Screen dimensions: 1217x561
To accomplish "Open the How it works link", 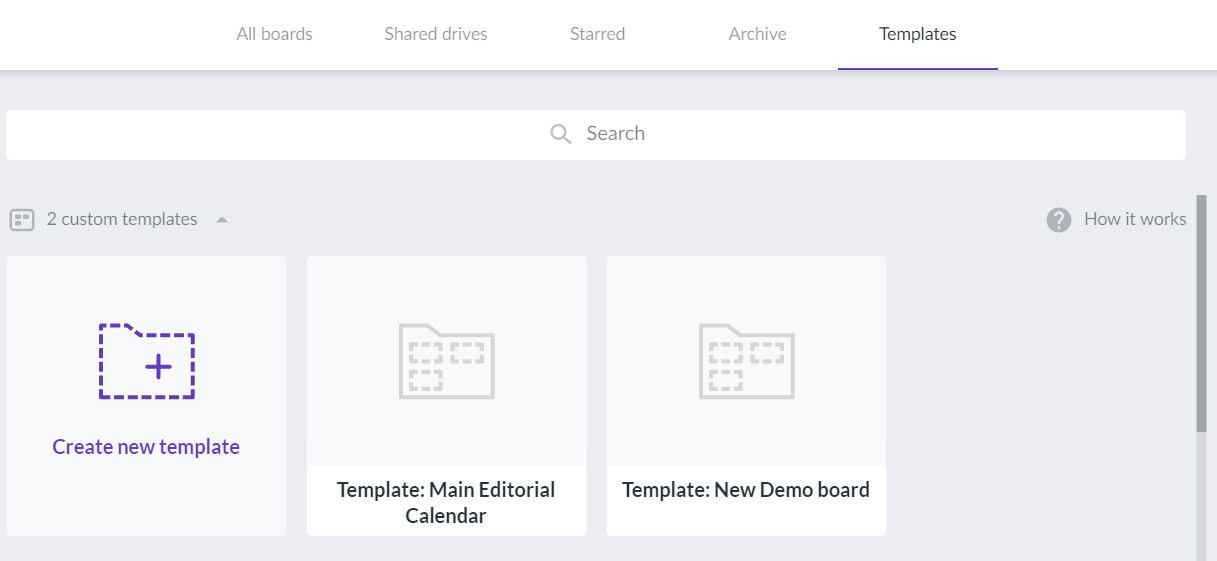I will tap(1135, 219).
